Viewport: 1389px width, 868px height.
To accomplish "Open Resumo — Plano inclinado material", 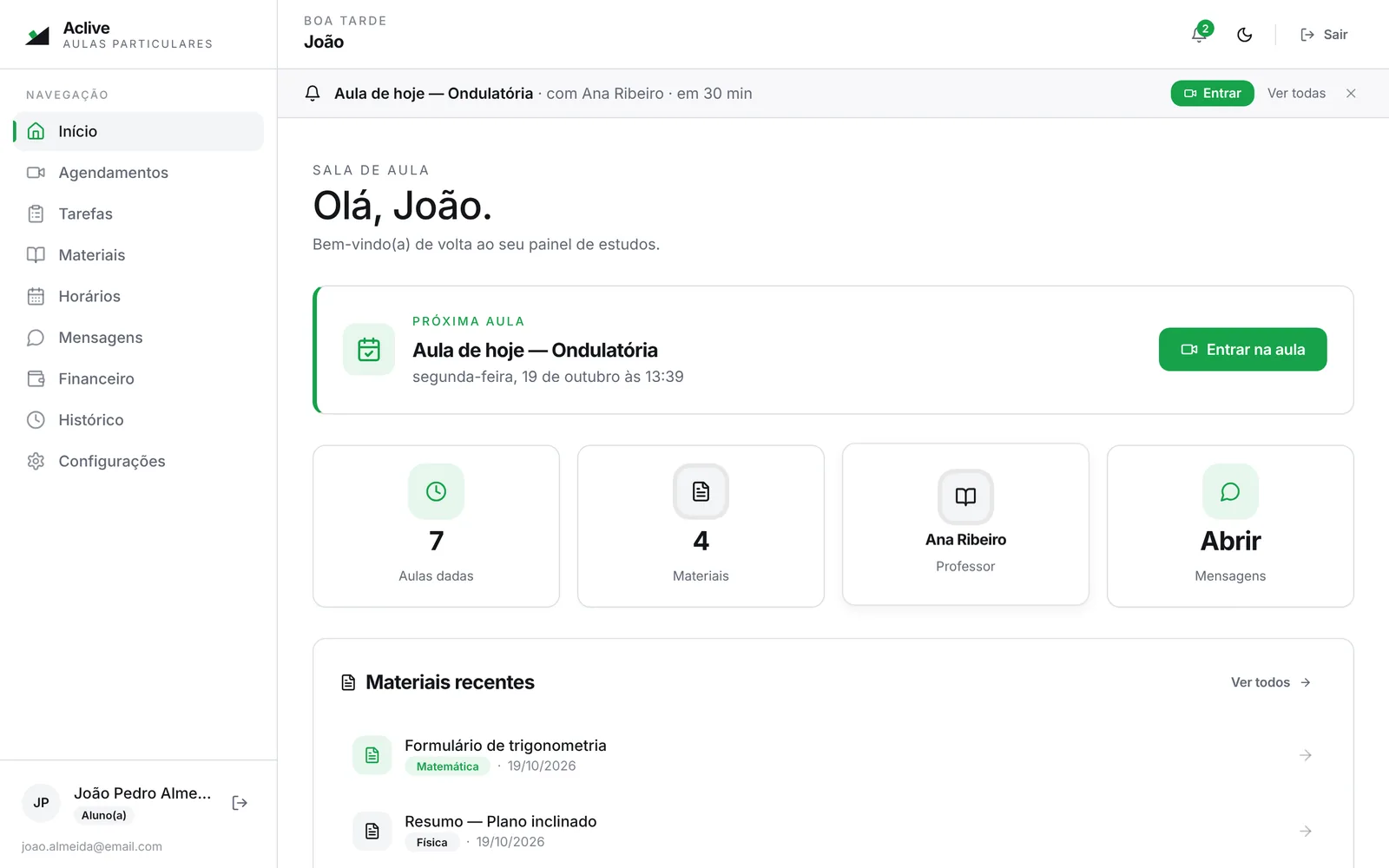I will click(833, 831).
